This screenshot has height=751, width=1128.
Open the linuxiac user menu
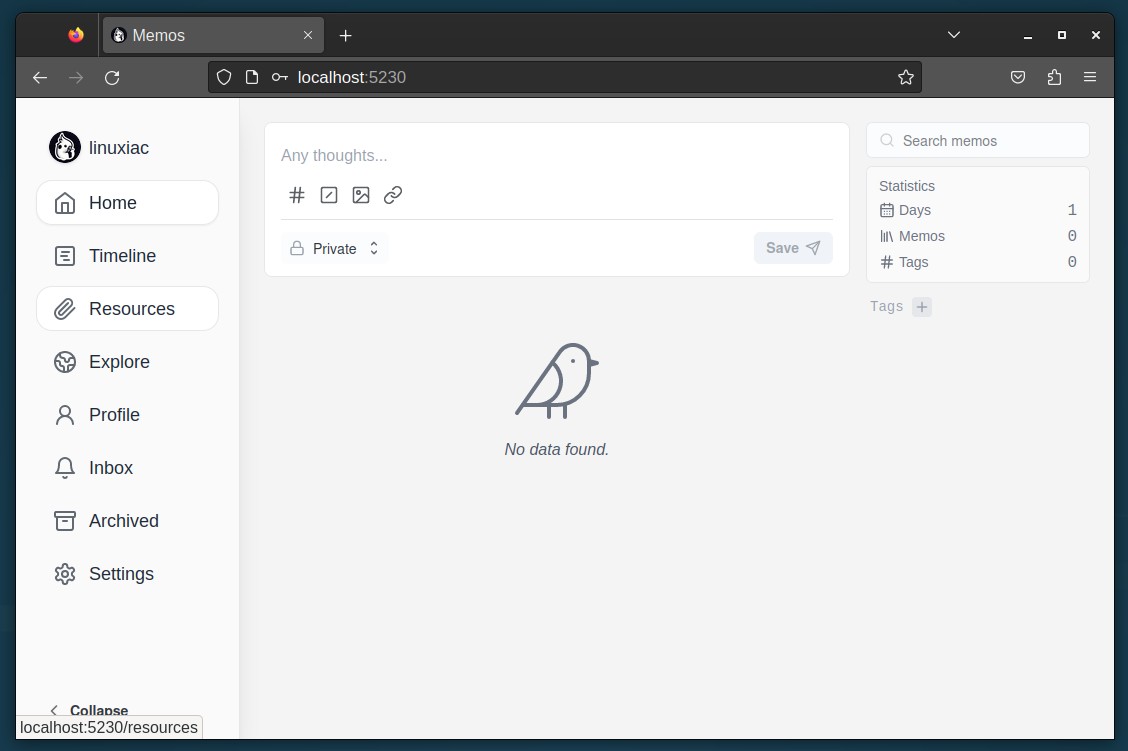99,147
